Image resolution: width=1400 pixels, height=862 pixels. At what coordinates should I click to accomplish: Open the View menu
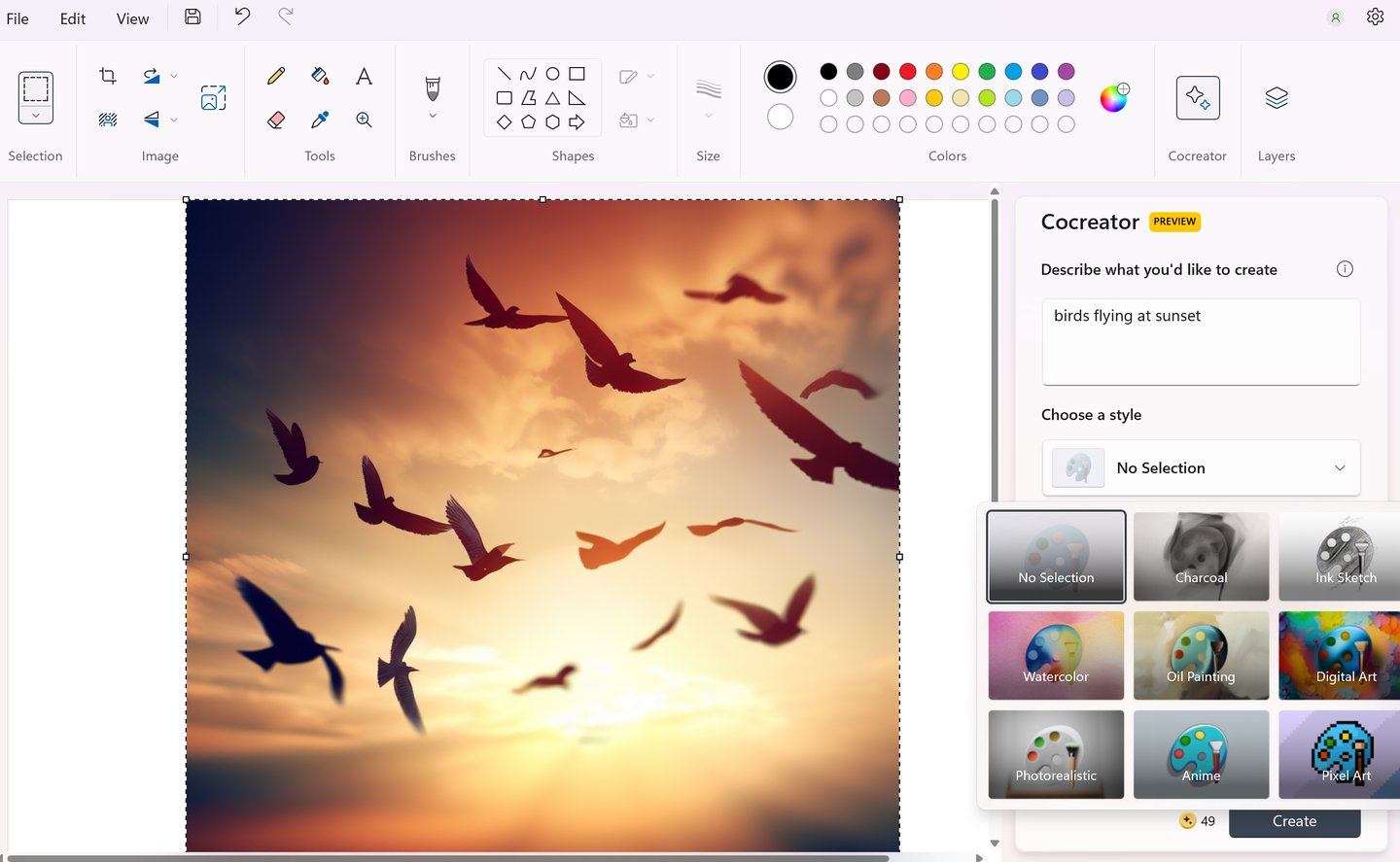[132, 18]
